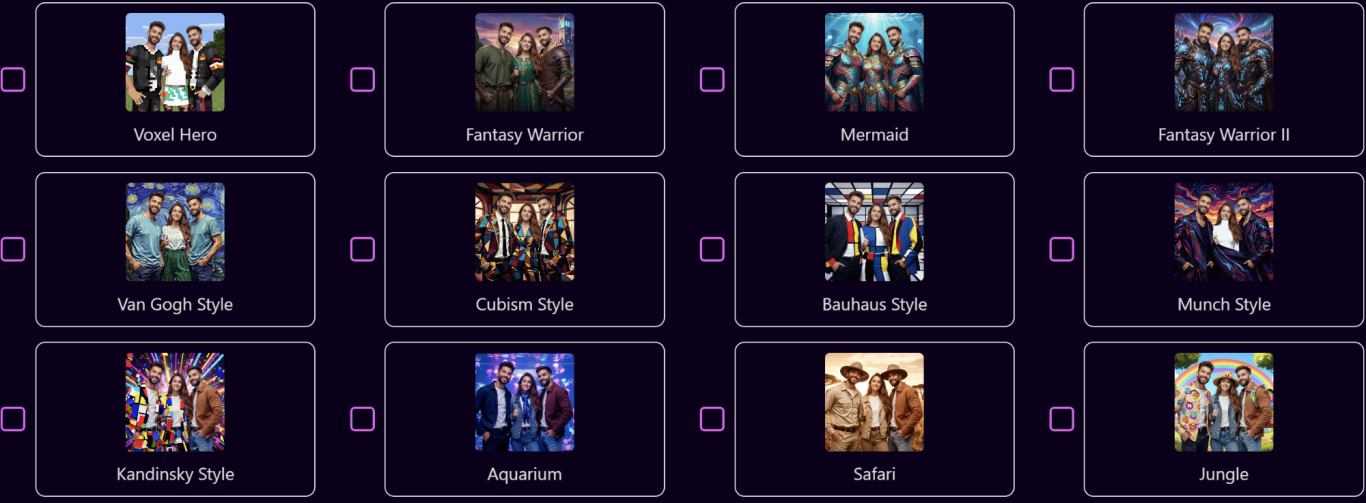1366x503 pixels.
Task: Tick the Munch Style checkbox
Action: click(1062, 249)
